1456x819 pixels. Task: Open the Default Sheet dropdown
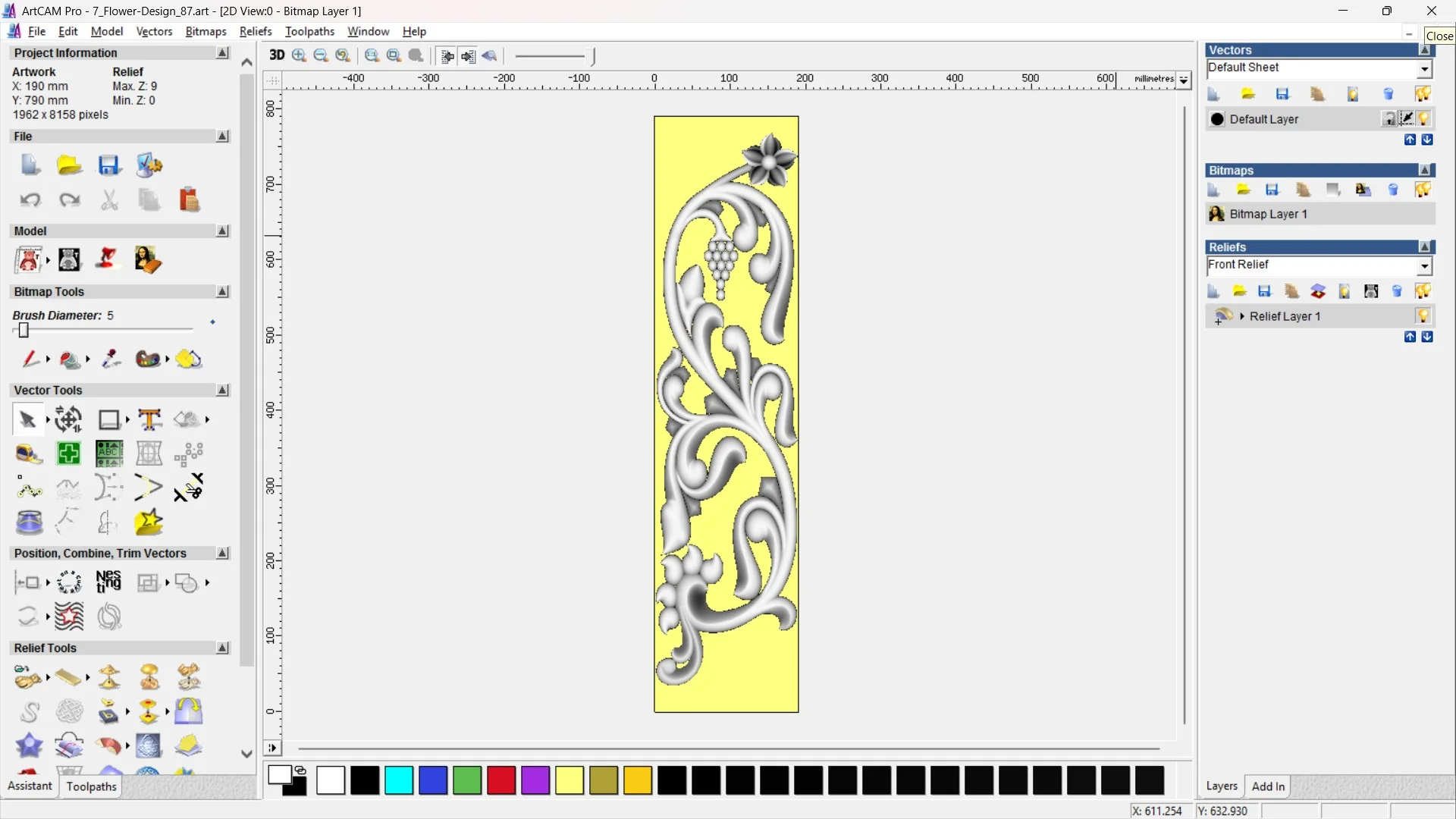tap(1425, 68)
